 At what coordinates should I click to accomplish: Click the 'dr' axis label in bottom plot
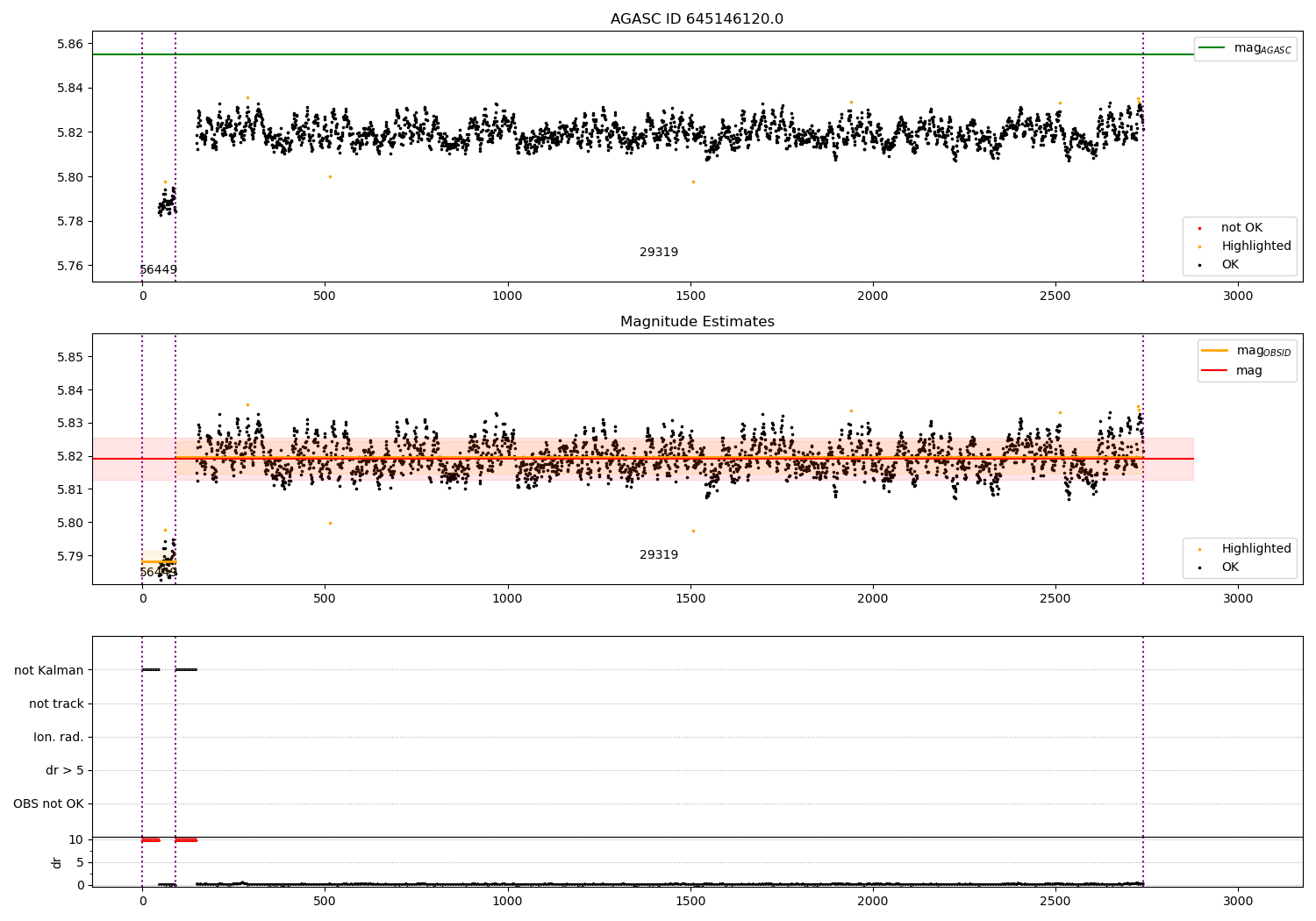57,862
